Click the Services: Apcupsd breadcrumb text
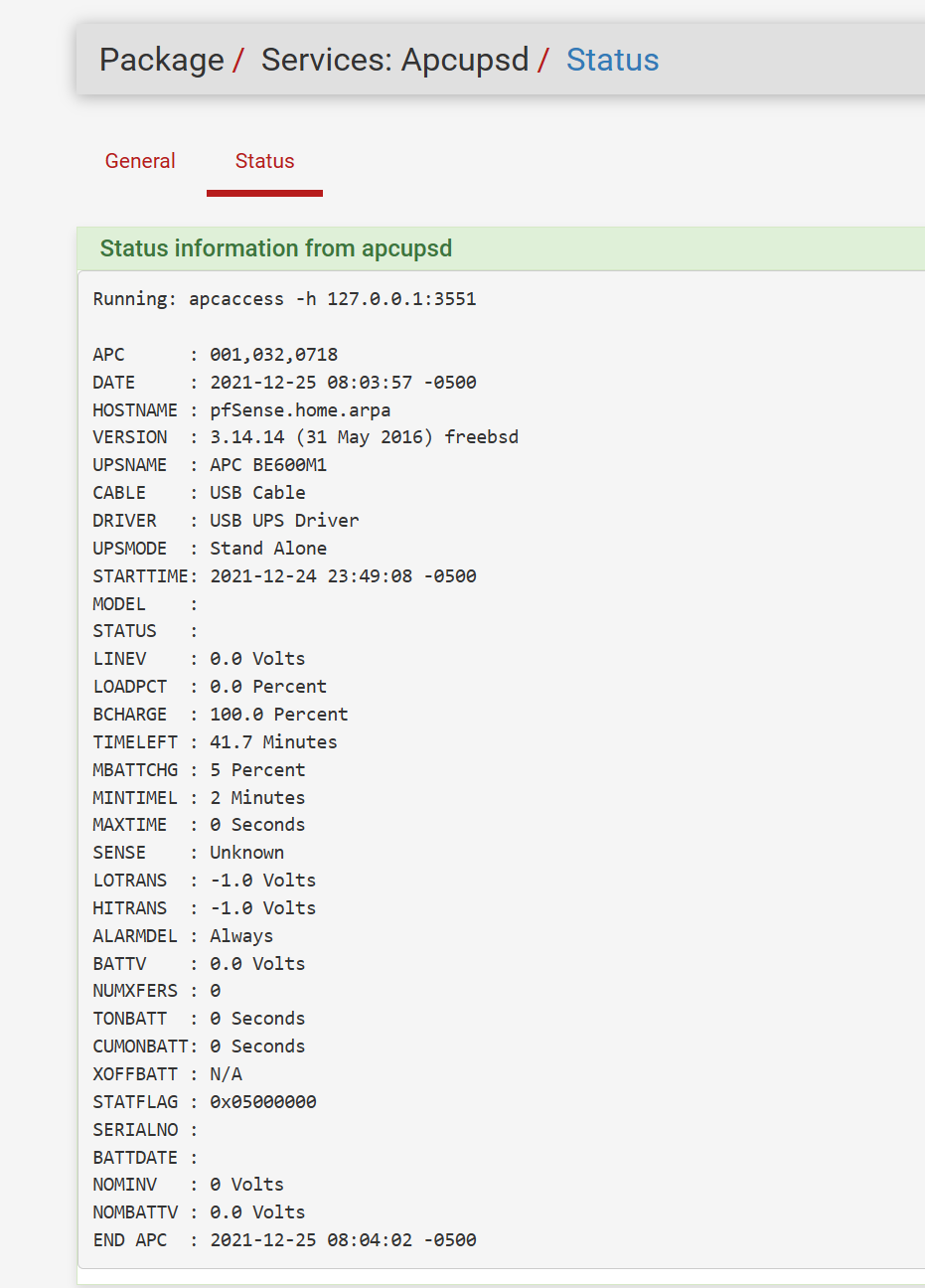Viewport: 925px width, 1288px height. [x=395, y=60]
